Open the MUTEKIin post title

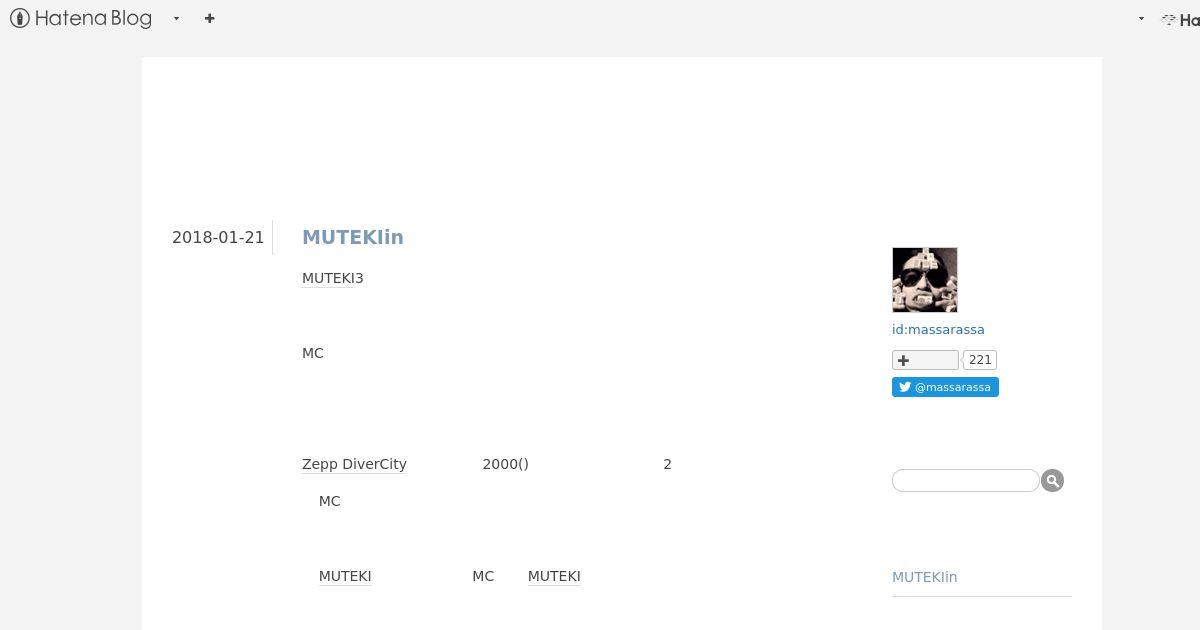point(353,237)
